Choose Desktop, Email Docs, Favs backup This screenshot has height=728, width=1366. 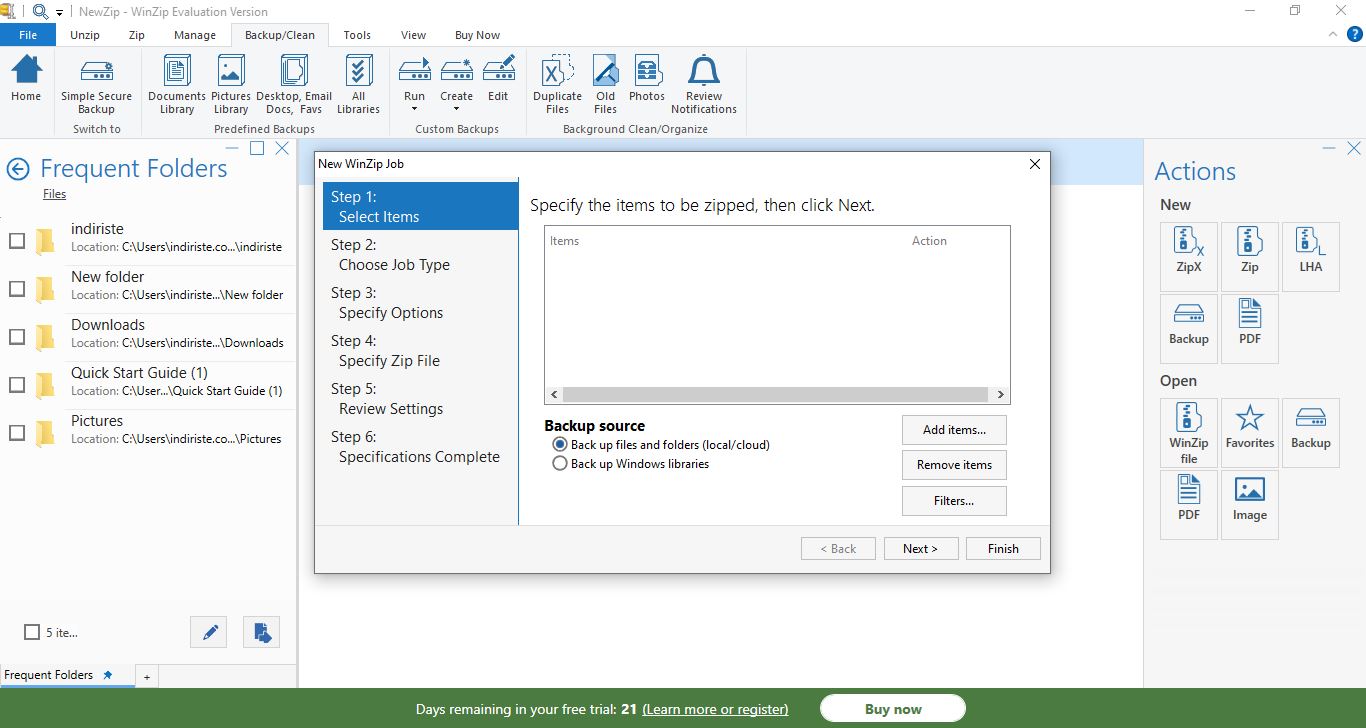click(x=294, y=86)
